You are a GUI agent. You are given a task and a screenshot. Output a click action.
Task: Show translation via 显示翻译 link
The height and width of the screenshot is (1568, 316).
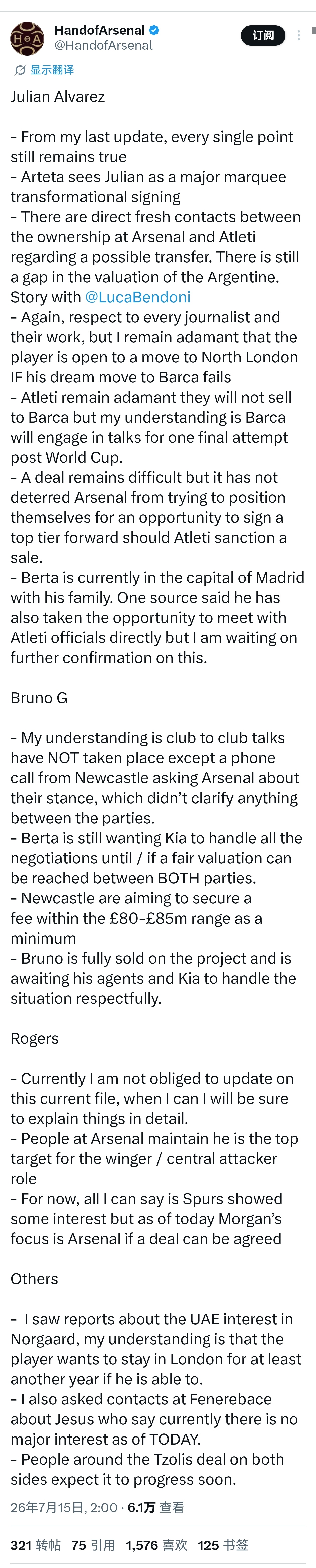click(52, 70)
